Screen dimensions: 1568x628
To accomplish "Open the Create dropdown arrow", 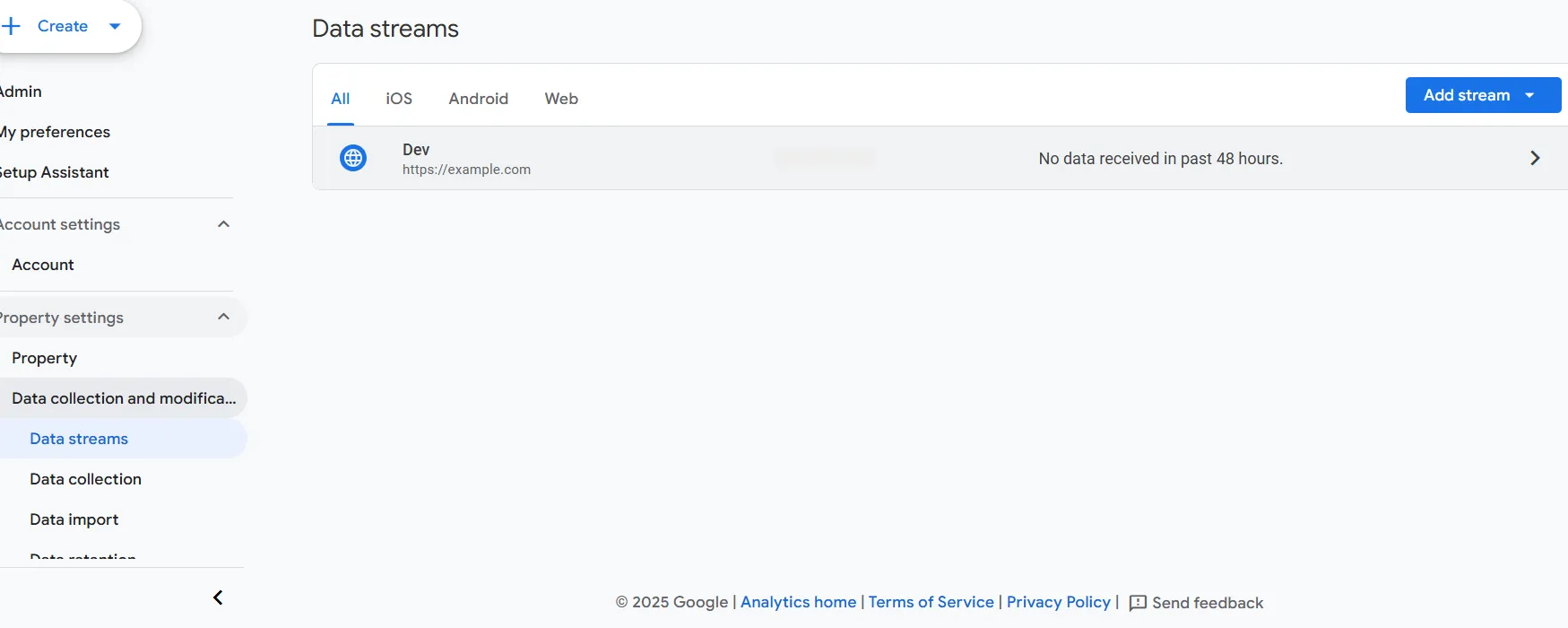I will pyautogui.click(x=115, y=26).
